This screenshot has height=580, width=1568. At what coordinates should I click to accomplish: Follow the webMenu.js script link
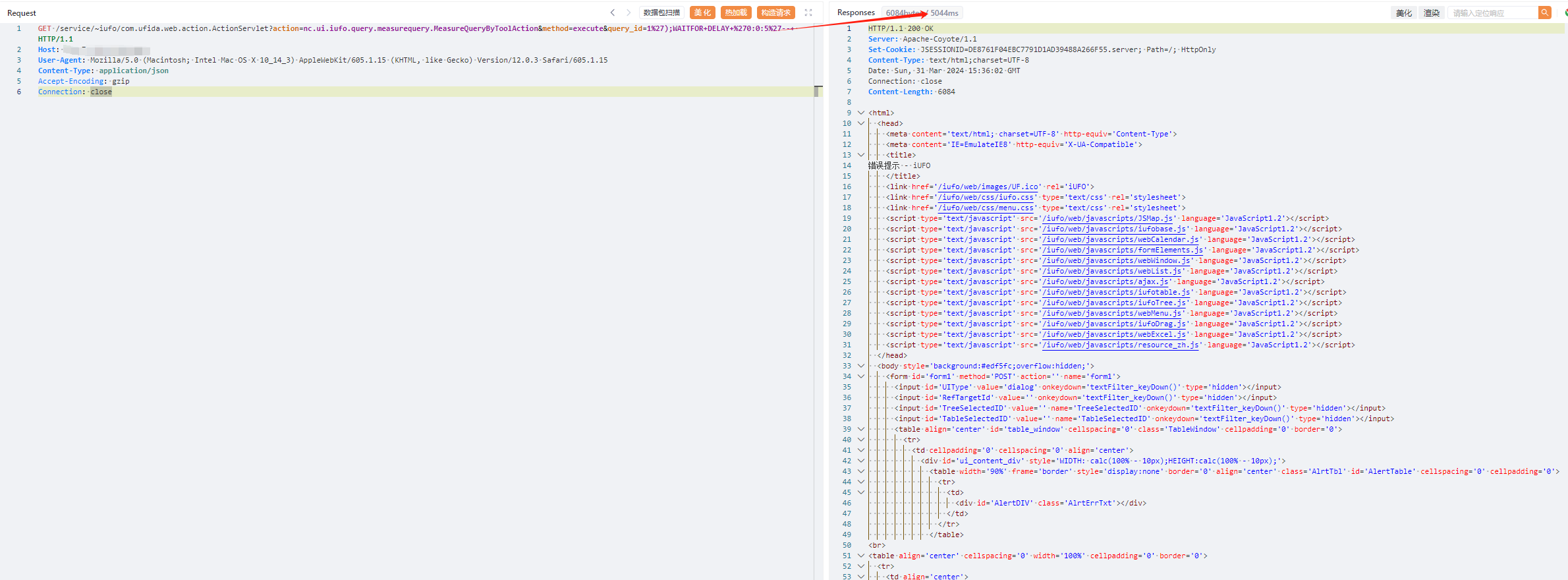click(1113, 313)
